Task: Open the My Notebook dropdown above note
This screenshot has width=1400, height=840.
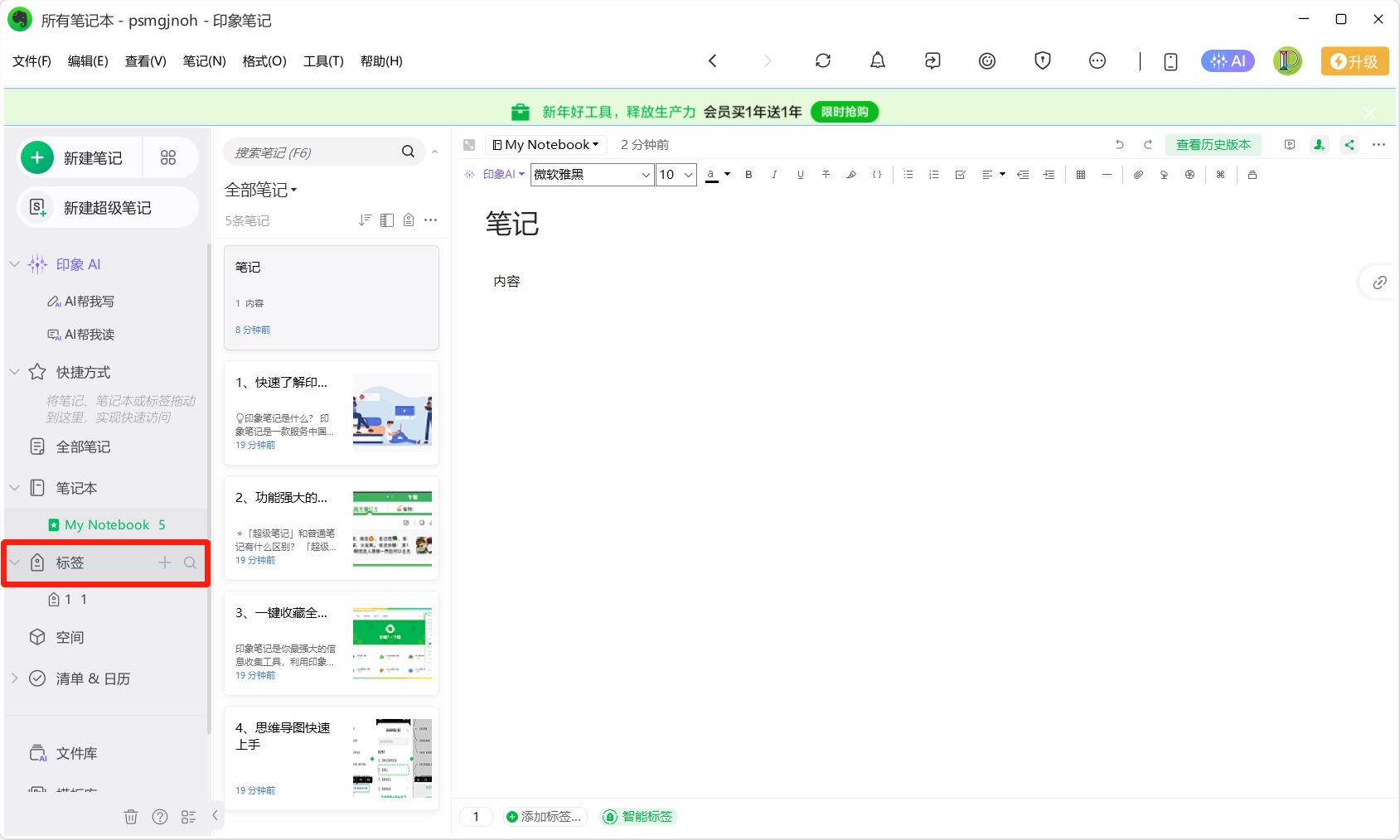Action: pos(546,145)
